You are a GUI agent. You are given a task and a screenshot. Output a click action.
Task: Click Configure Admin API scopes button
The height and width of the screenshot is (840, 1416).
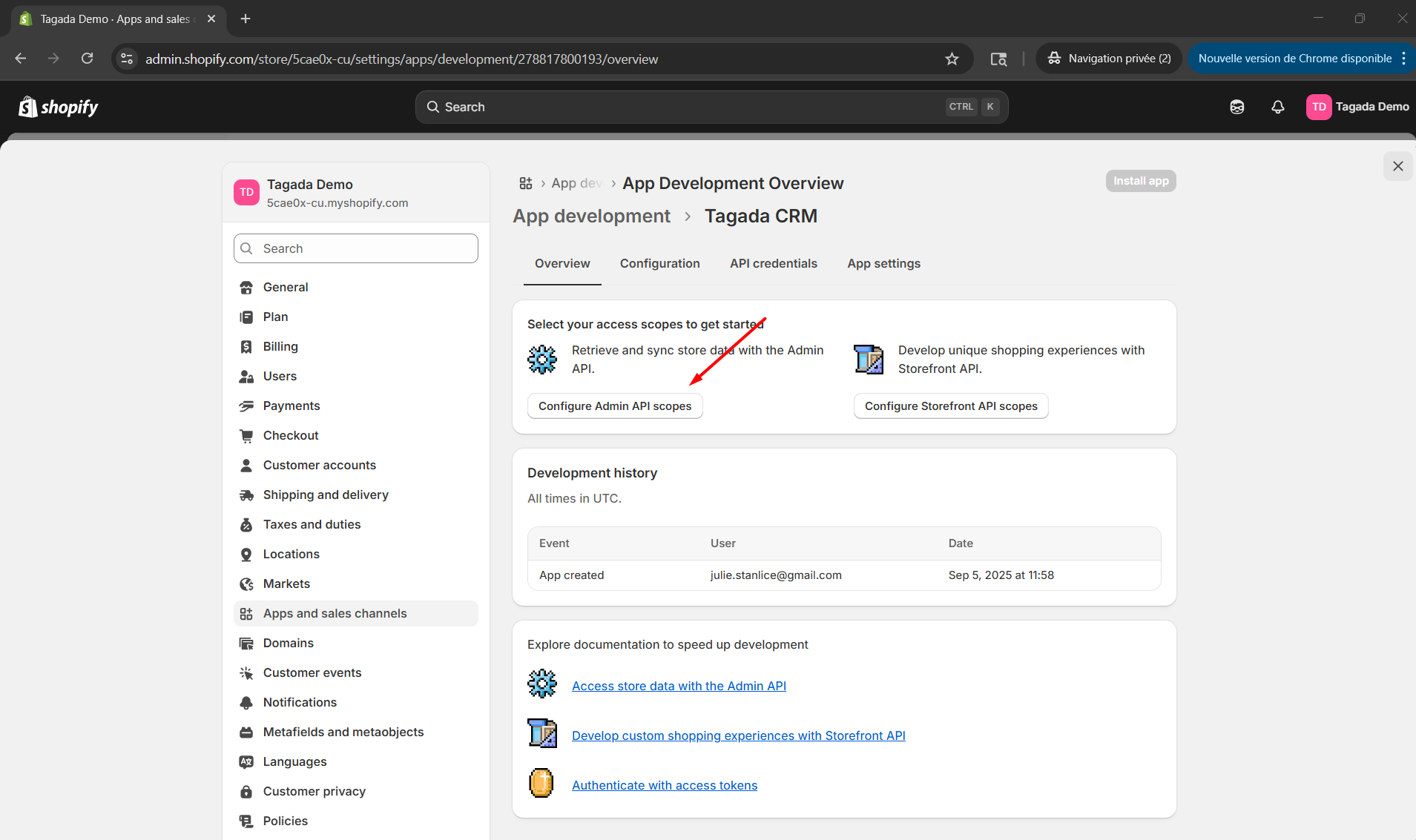615,406
